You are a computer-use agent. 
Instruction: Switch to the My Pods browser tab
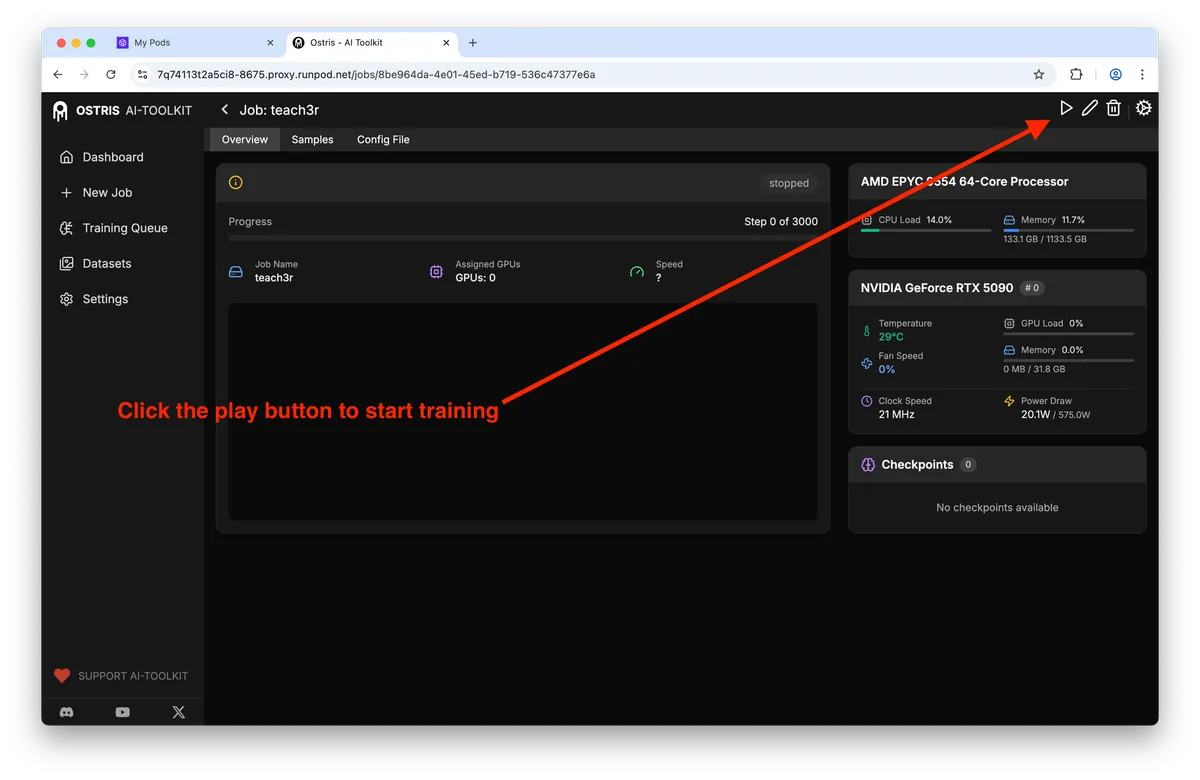195,43
